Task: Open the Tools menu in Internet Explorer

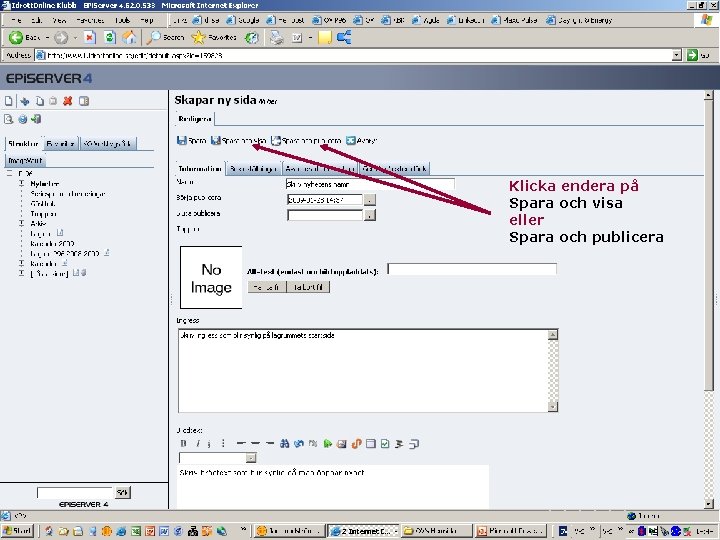Action: [123, 20]
